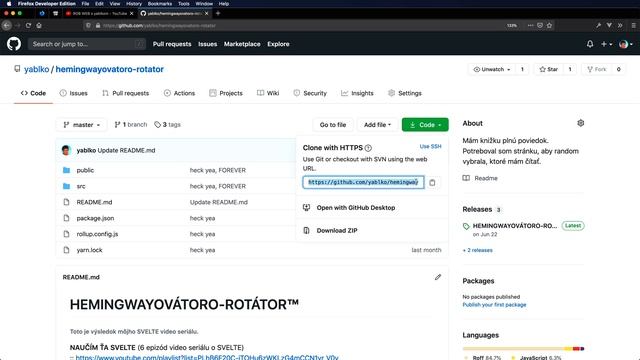
Task: Click the Clone with HTTPS help icon
Action: (368, 148)
